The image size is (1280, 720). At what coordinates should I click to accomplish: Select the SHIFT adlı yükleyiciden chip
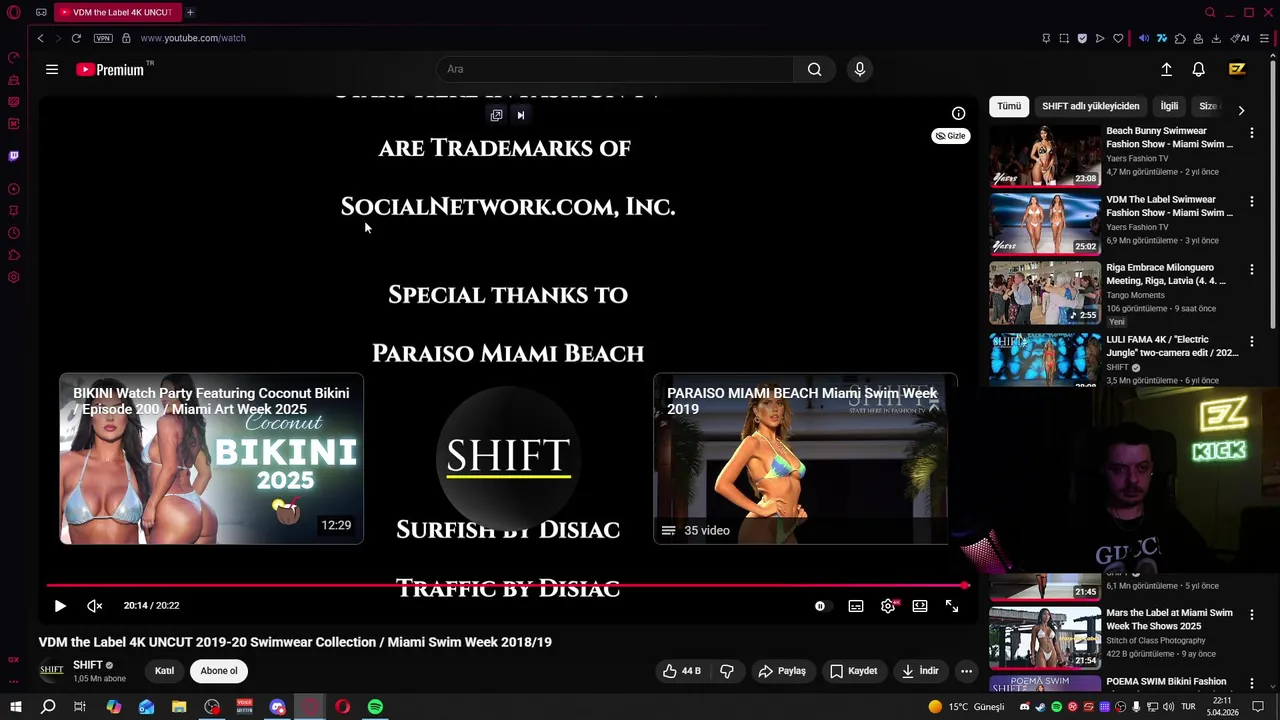(1090, 106)
